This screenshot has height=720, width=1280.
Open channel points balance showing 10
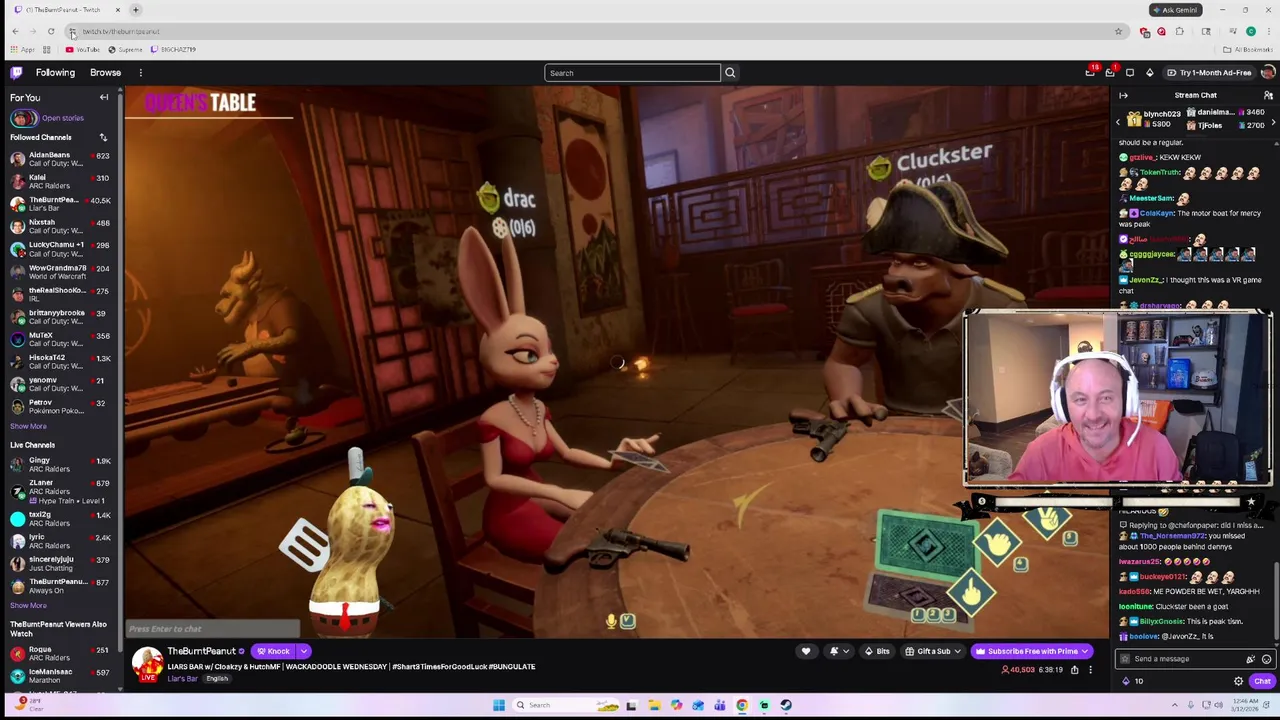click(1132, 681)
